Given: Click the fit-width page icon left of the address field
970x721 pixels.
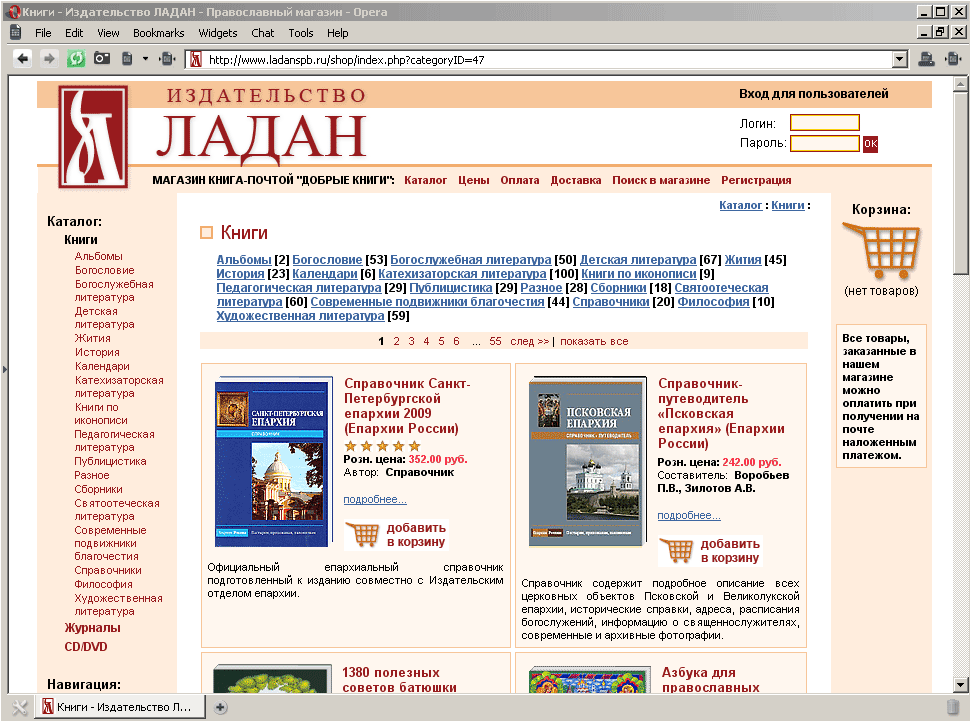Looking at the screenshot, I should point(167,59).
